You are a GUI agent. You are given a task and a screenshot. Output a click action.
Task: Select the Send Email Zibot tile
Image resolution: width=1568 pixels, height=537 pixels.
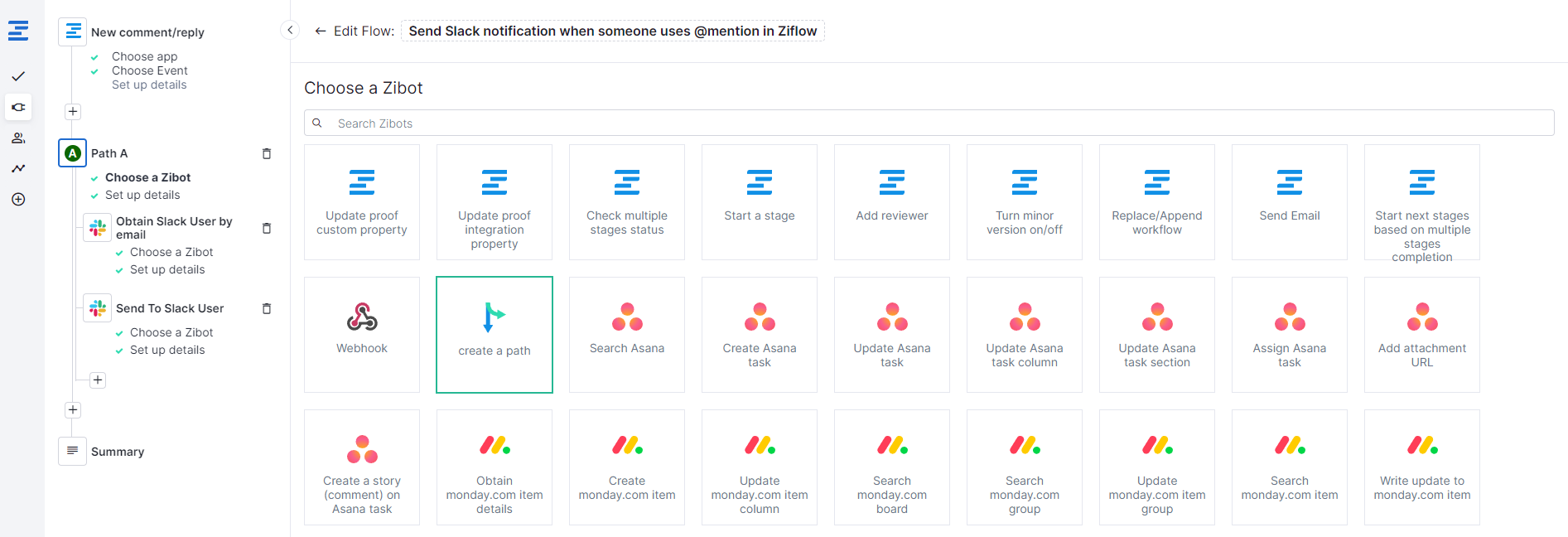[x=1289, y=201]
